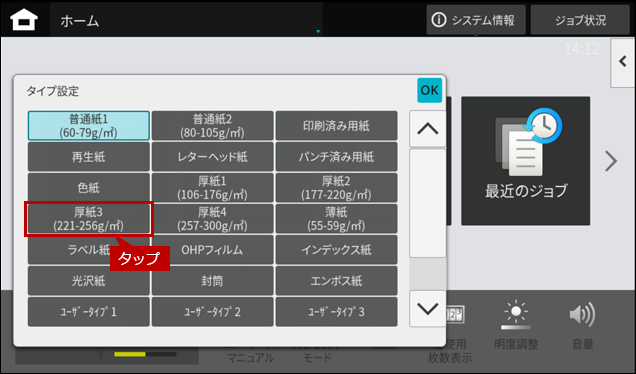Choose エンボス紙 embossed paper
Screen dimensions: 636x374
[336, 281]
